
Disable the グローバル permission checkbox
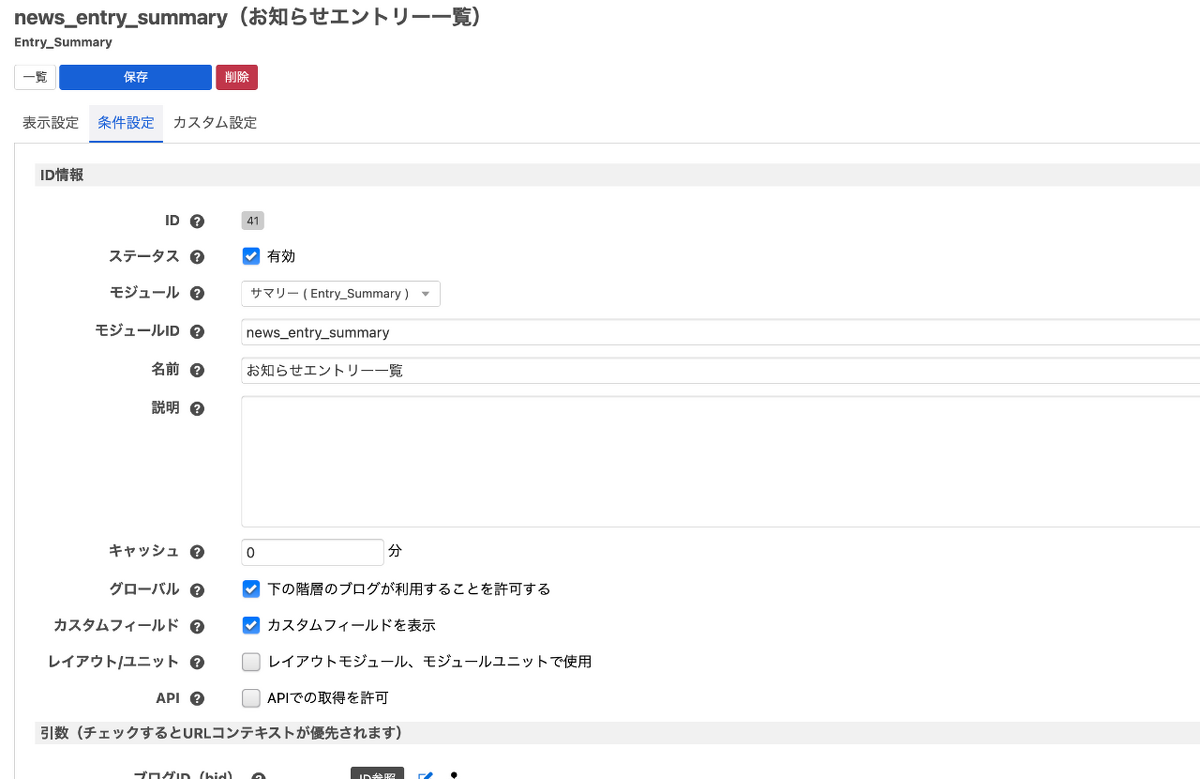click(252, 588)
